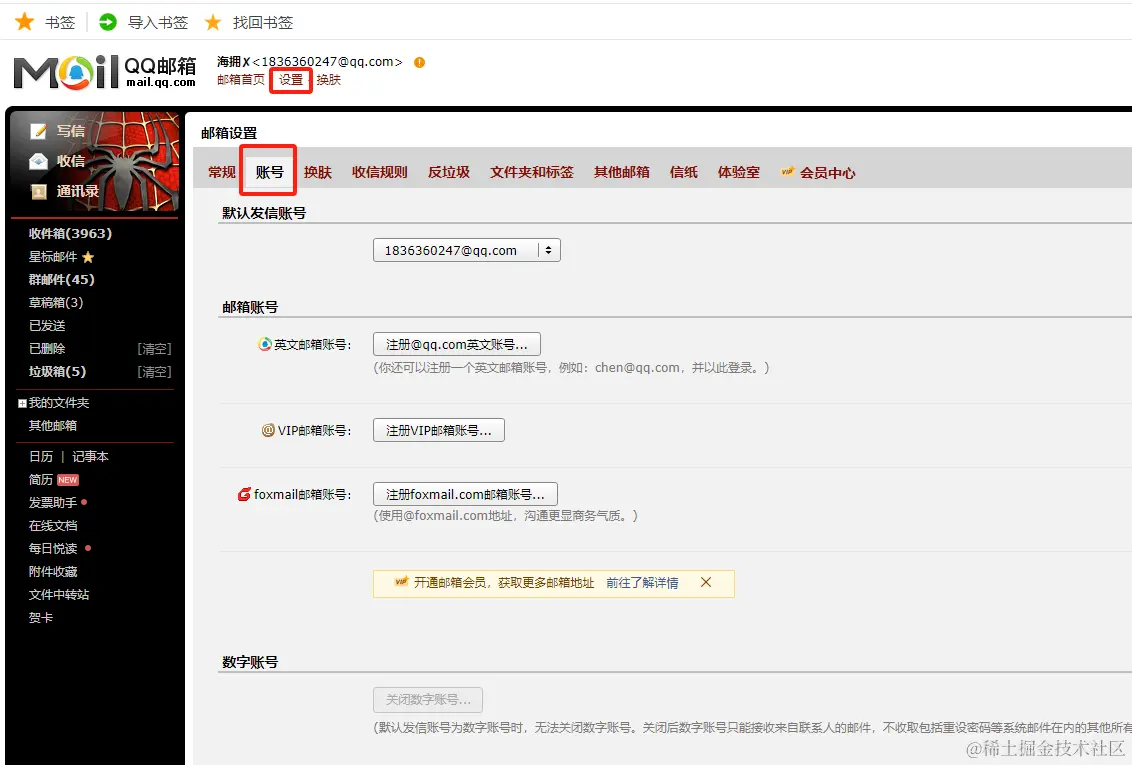Click the QQ邮箱 Mail logo
The height and width of the screenshot is (765, 1132).
(x=102, y=73)
